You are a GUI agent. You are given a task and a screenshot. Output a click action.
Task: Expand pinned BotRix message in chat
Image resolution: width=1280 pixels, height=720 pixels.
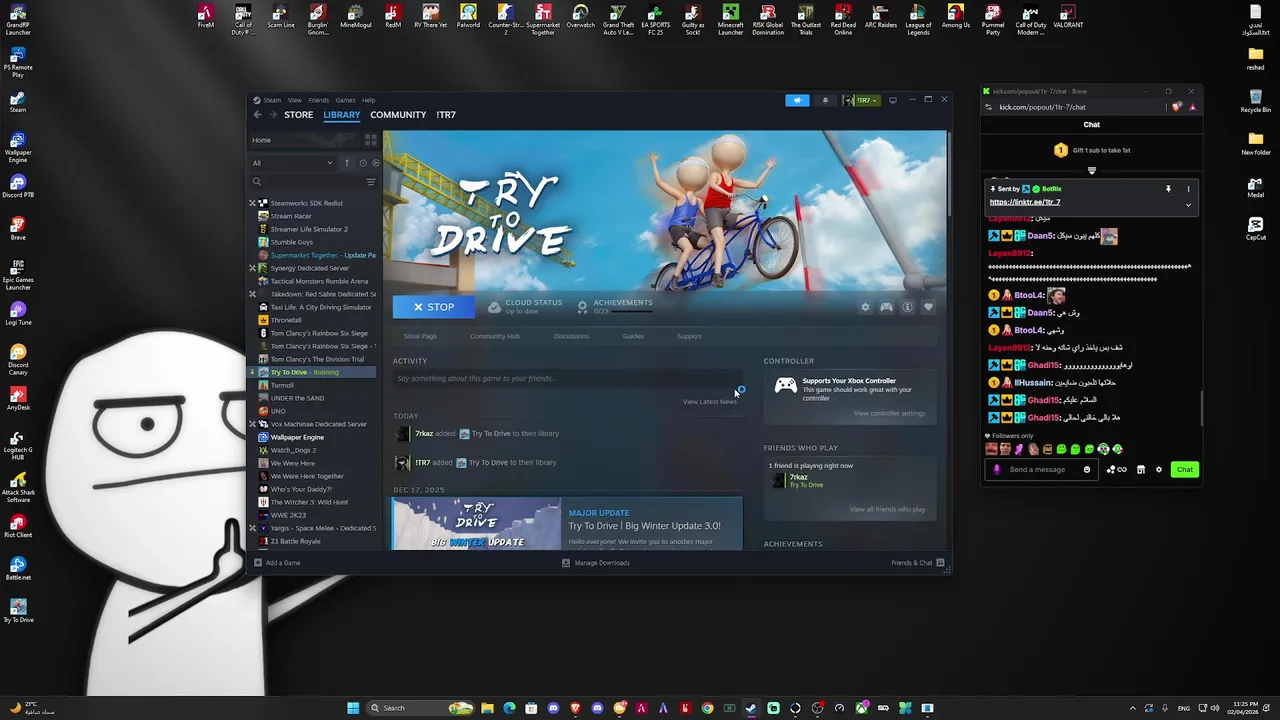(1188, 205)
